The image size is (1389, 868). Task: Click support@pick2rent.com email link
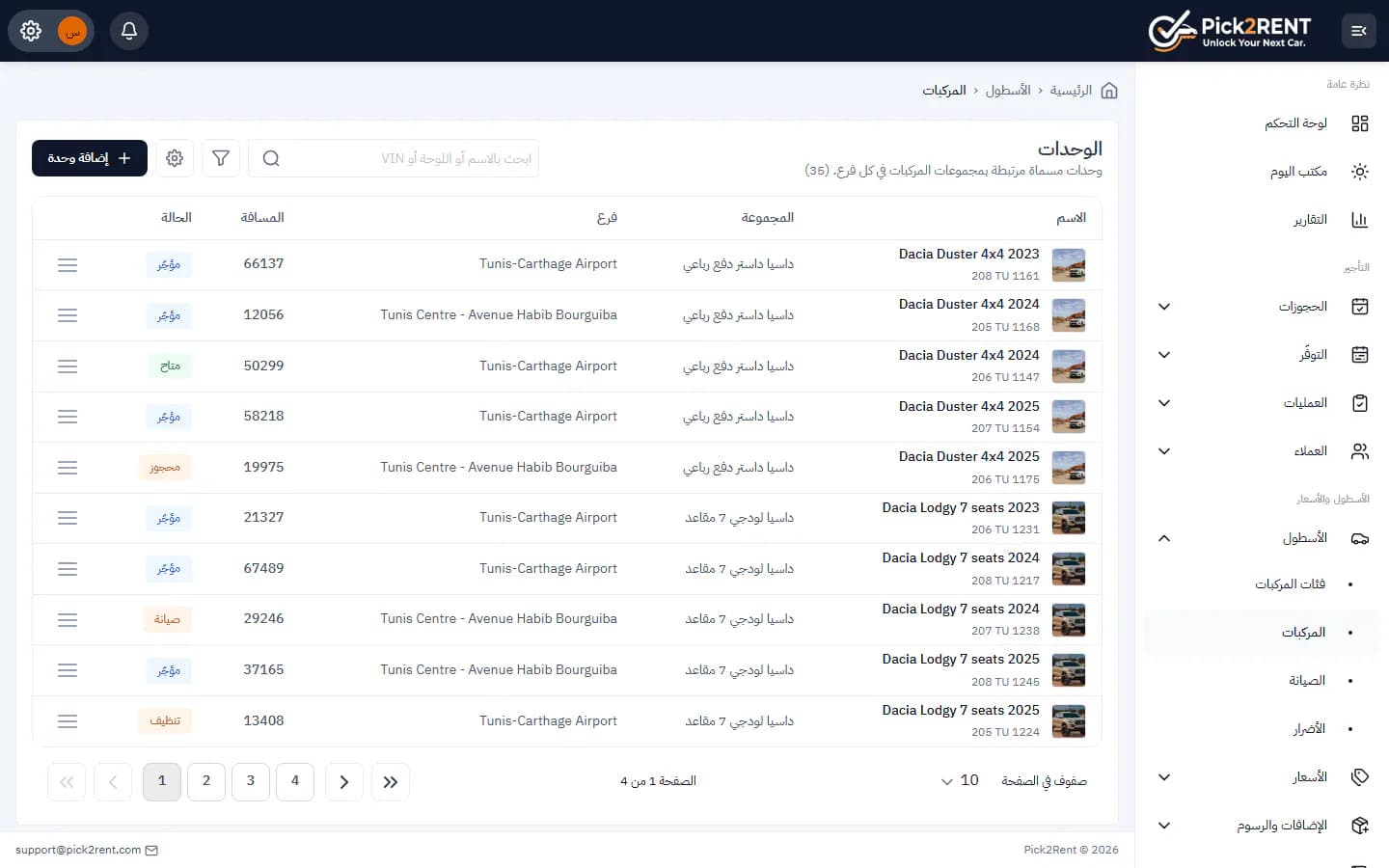(78, 851)
